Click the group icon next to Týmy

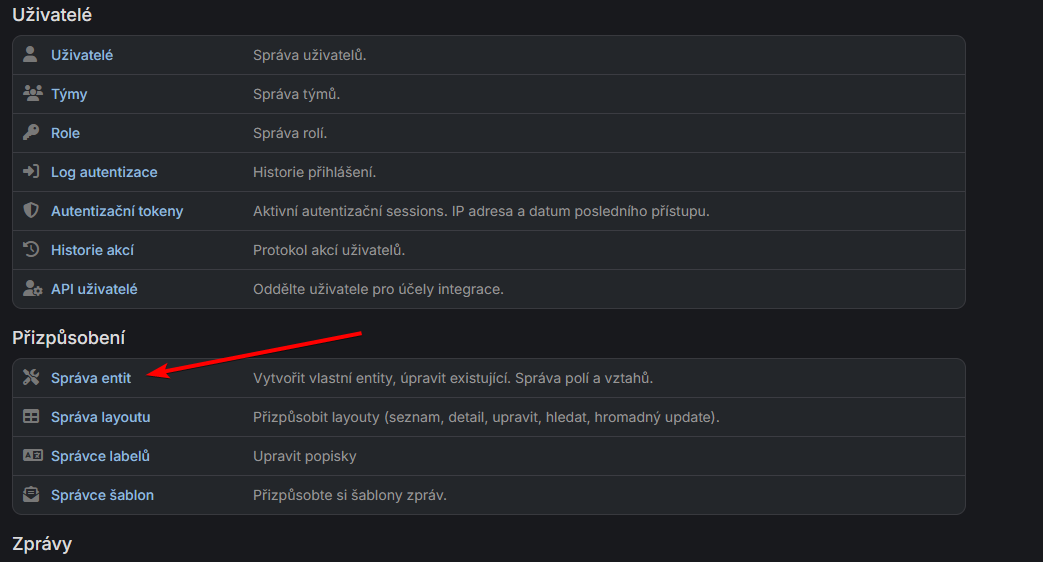[31, 94]
